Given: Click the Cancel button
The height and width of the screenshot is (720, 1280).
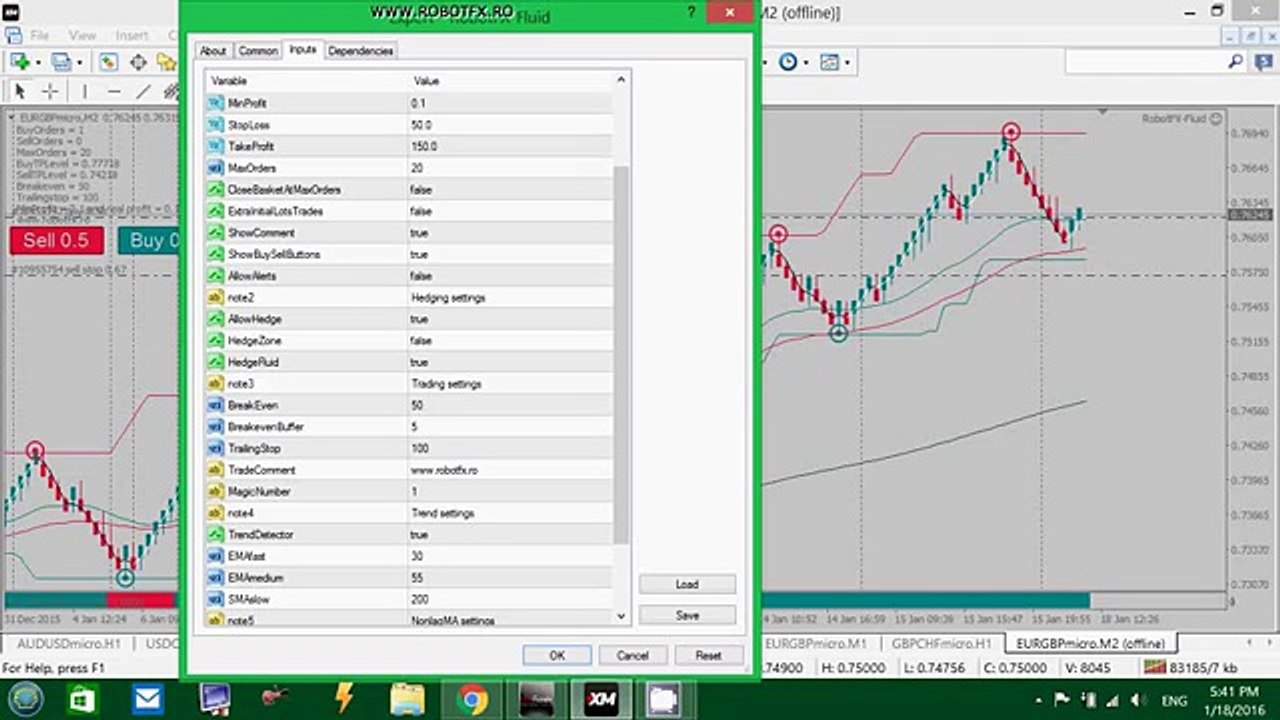Looking at the screenshot, I should (633, 655).
